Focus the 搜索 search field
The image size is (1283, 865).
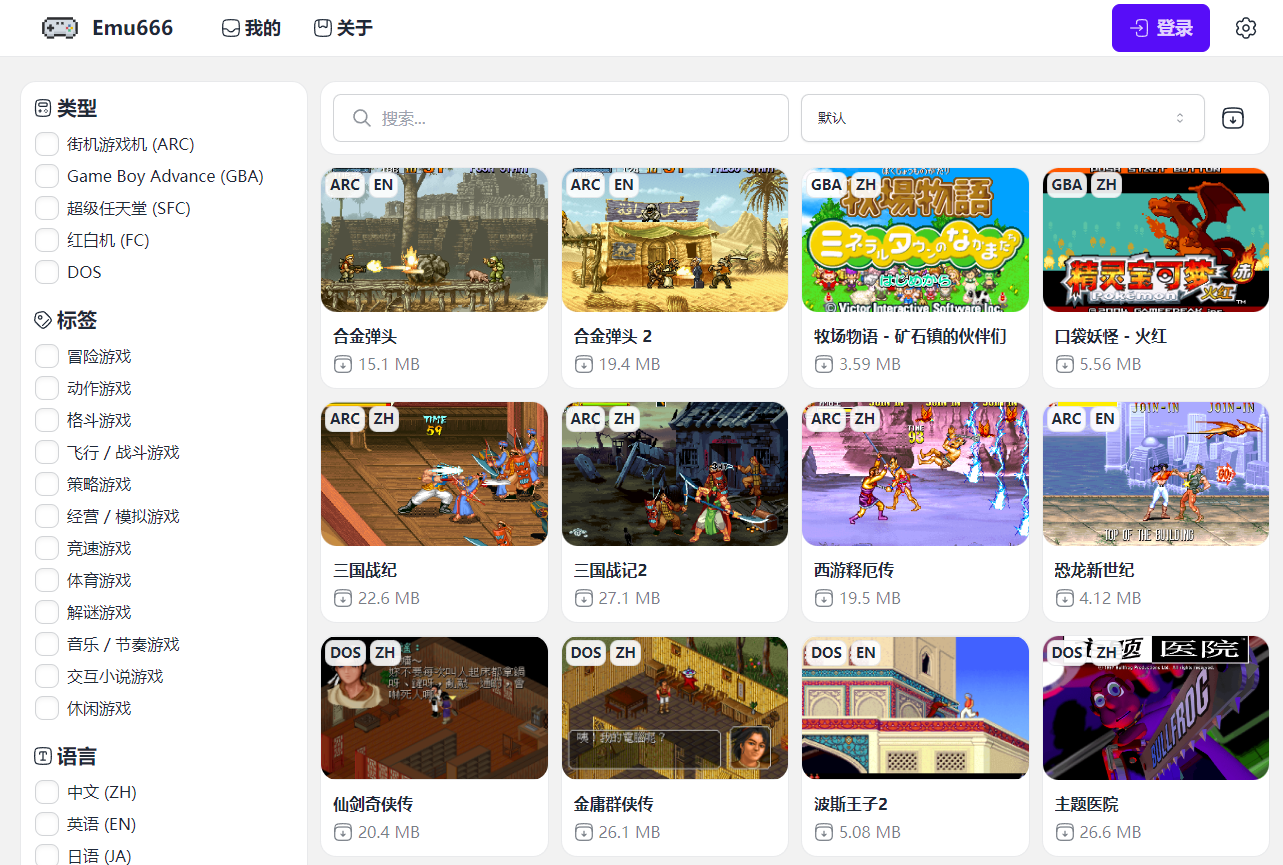(561, 118)
